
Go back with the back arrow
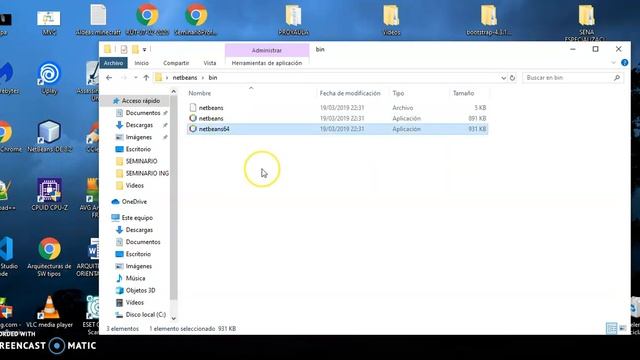click(109, 78)
